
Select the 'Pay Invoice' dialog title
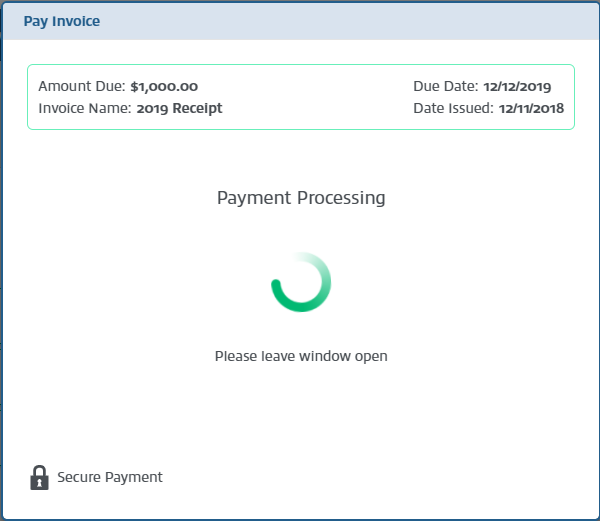[62, 21]
